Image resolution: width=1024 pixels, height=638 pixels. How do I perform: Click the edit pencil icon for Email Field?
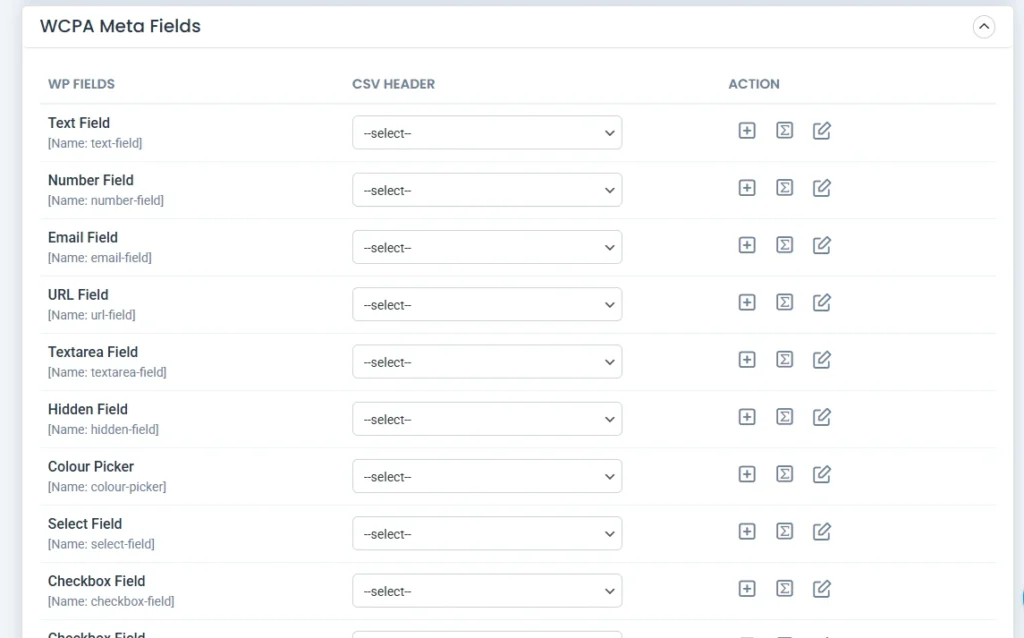822,245
